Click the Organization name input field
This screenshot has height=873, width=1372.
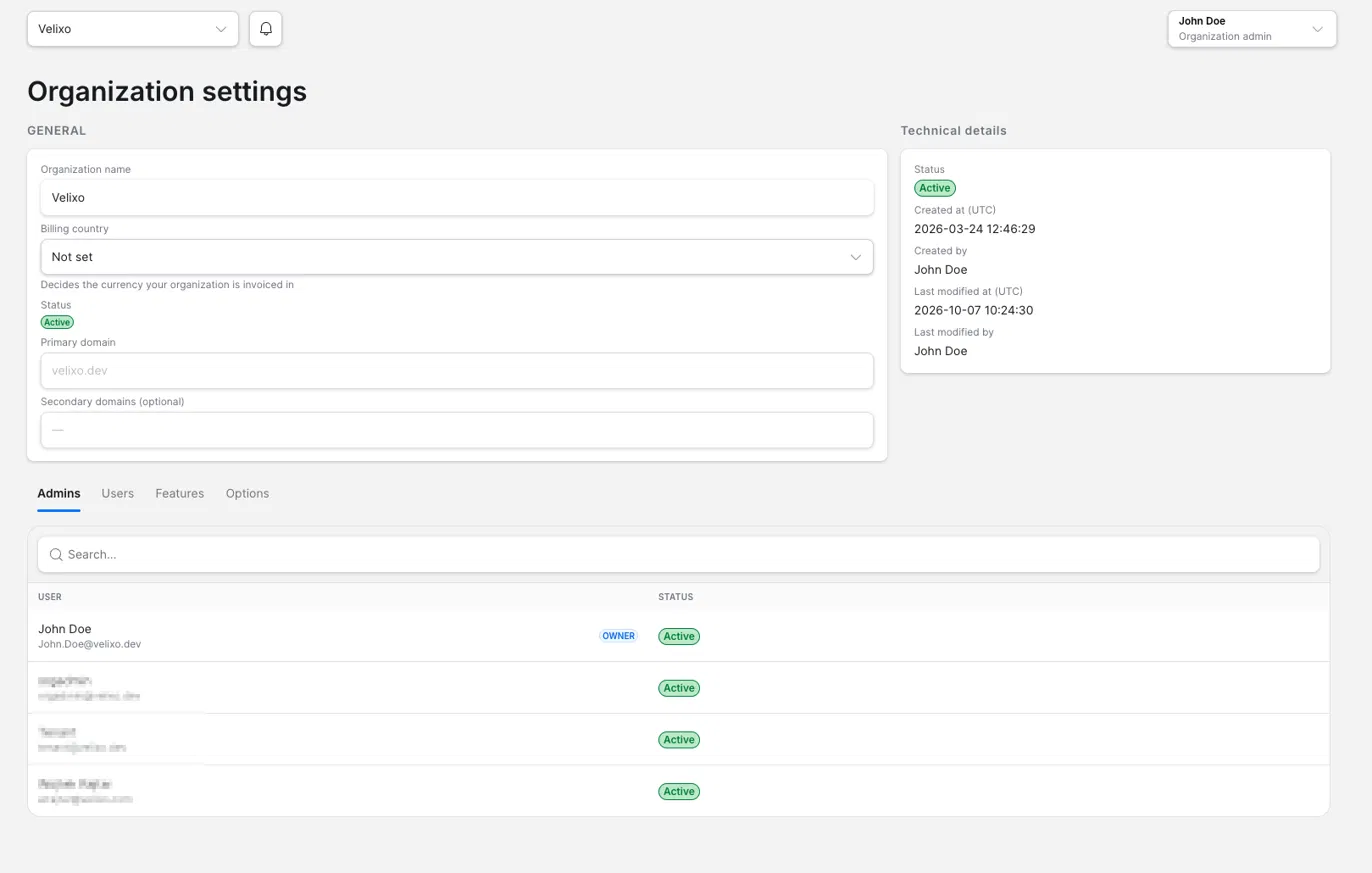[457, 198]
